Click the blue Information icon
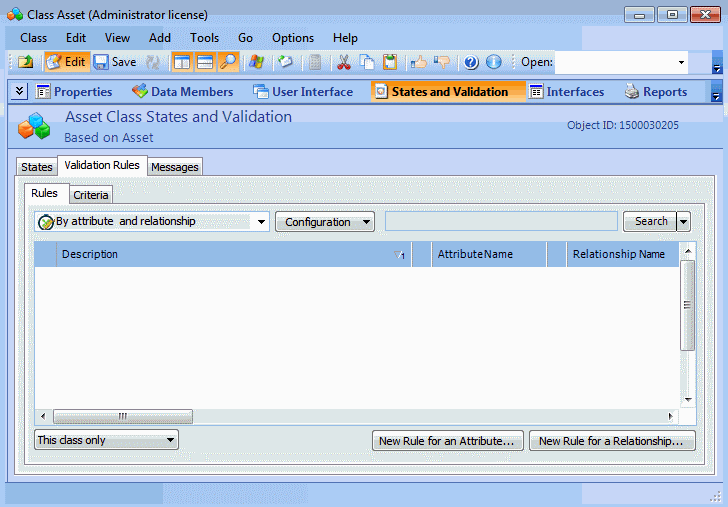 click(x=494, y=62)
